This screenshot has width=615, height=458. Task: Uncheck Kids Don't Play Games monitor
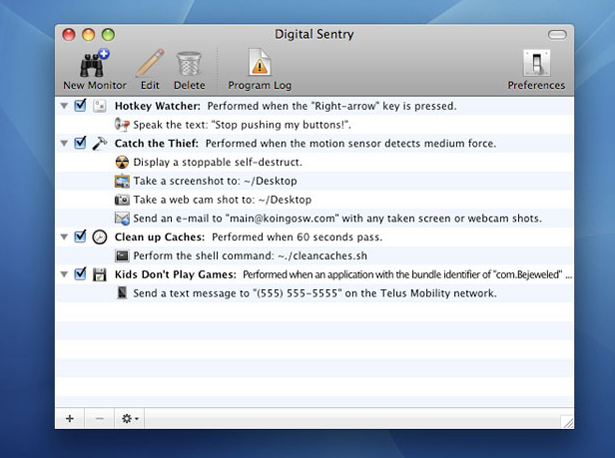[80, 274]
